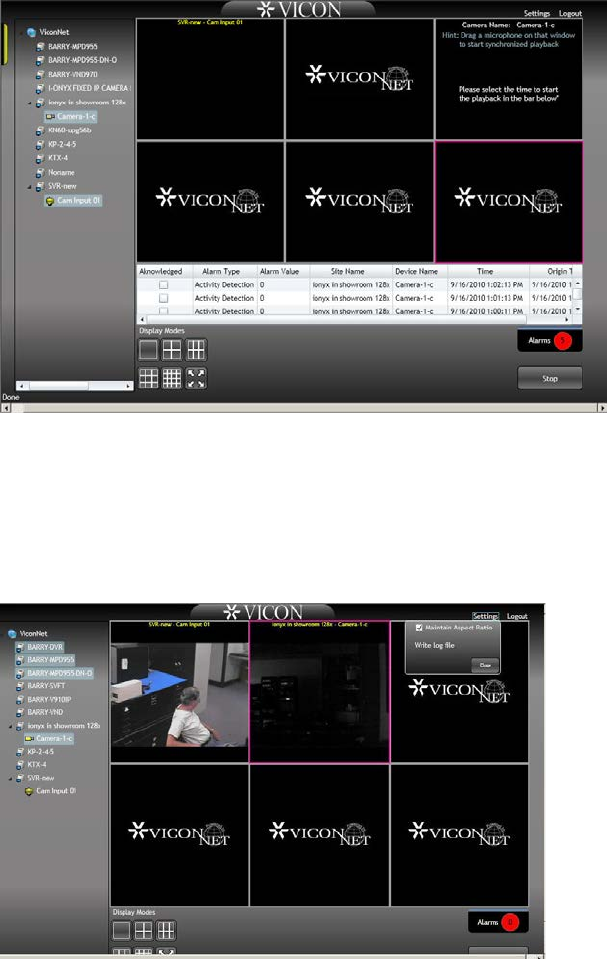Acknowledge the 1:01 PM activity detection alarm
The width and height of the screenshot is (607, 959).
[x=163, y=298]
